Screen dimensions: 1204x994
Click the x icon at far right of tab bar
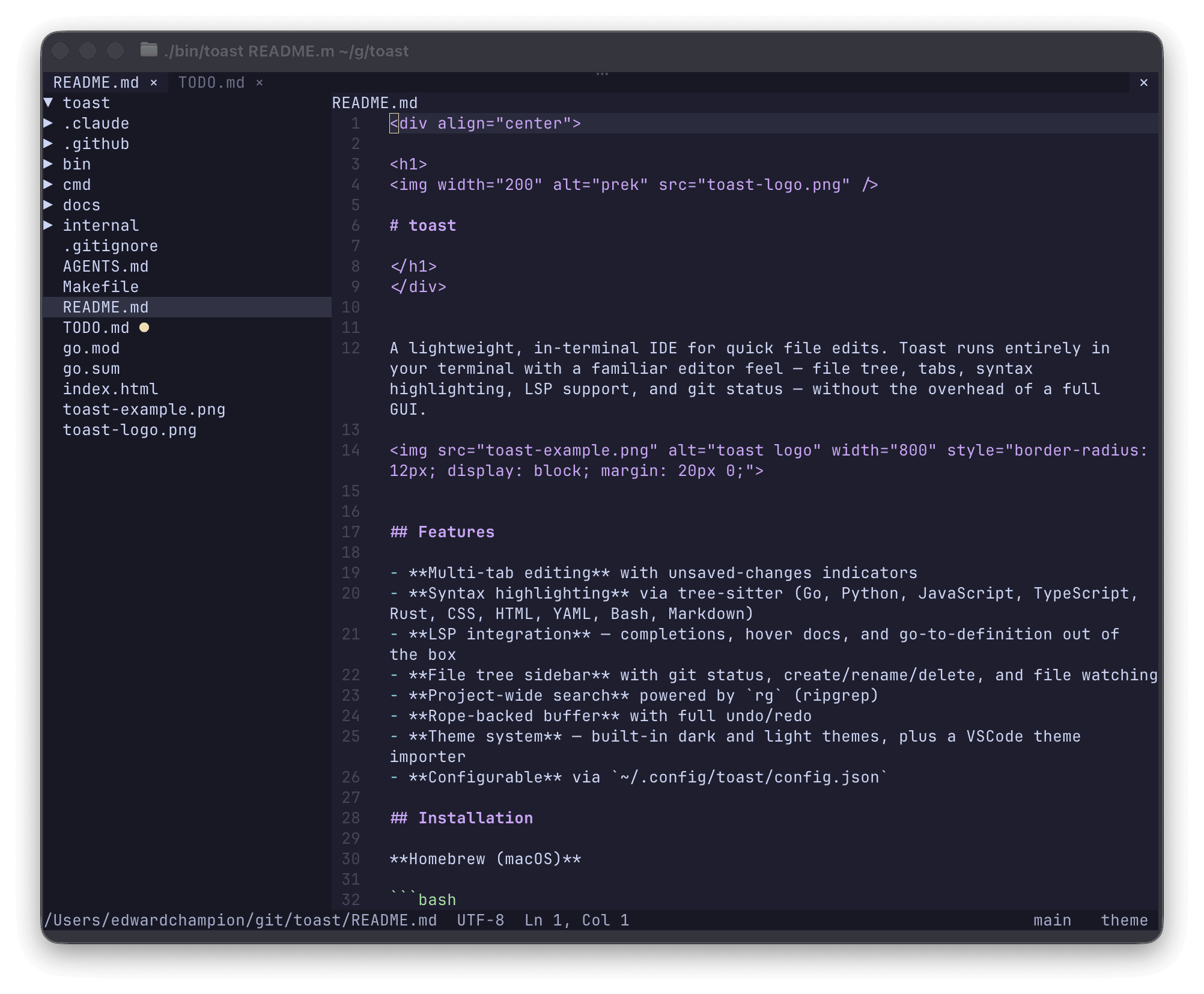pos(1143,83)
